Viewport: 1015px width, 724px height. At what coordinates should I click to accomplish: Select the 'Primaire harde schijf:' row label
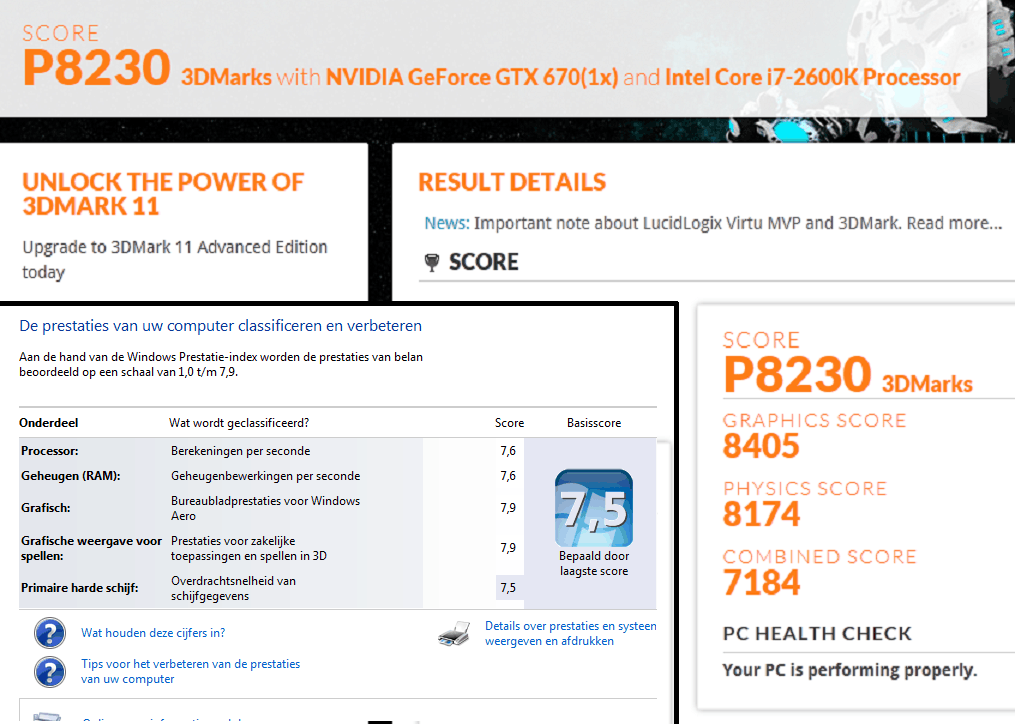point(80,588)
